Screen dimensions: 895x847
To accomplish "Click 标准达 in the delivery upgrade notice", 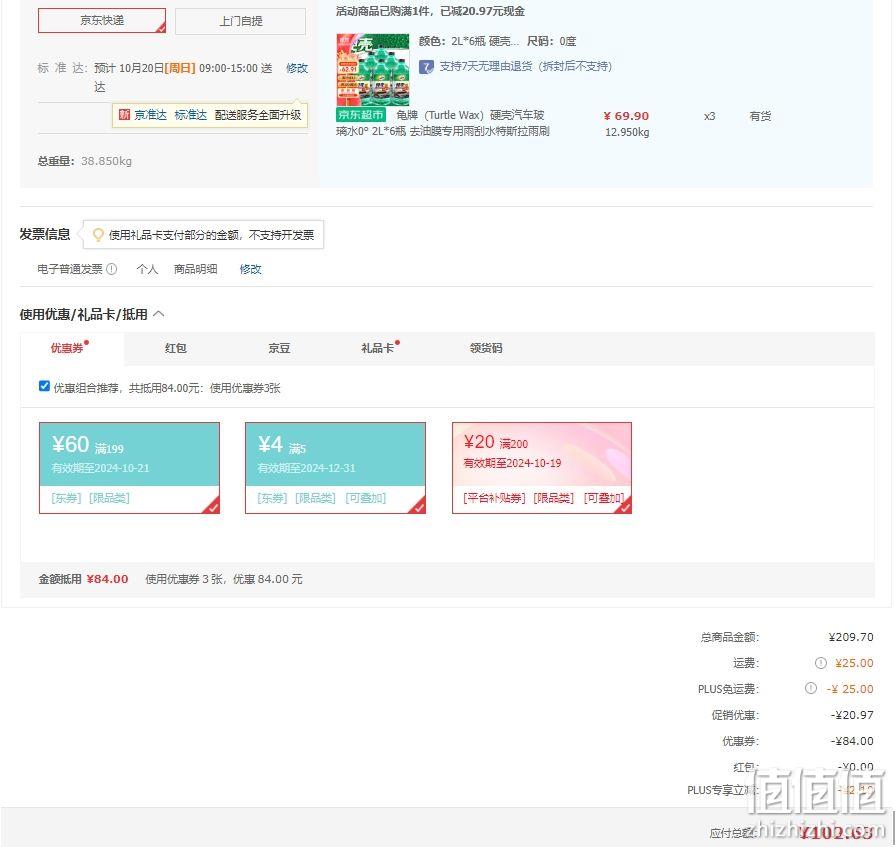I will [x=191, y=115].
